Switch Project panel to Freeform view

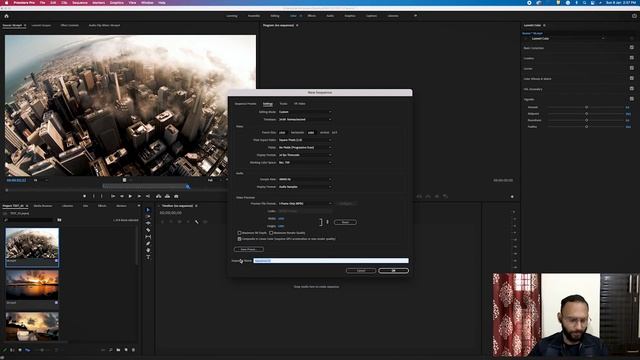point(27,350)
